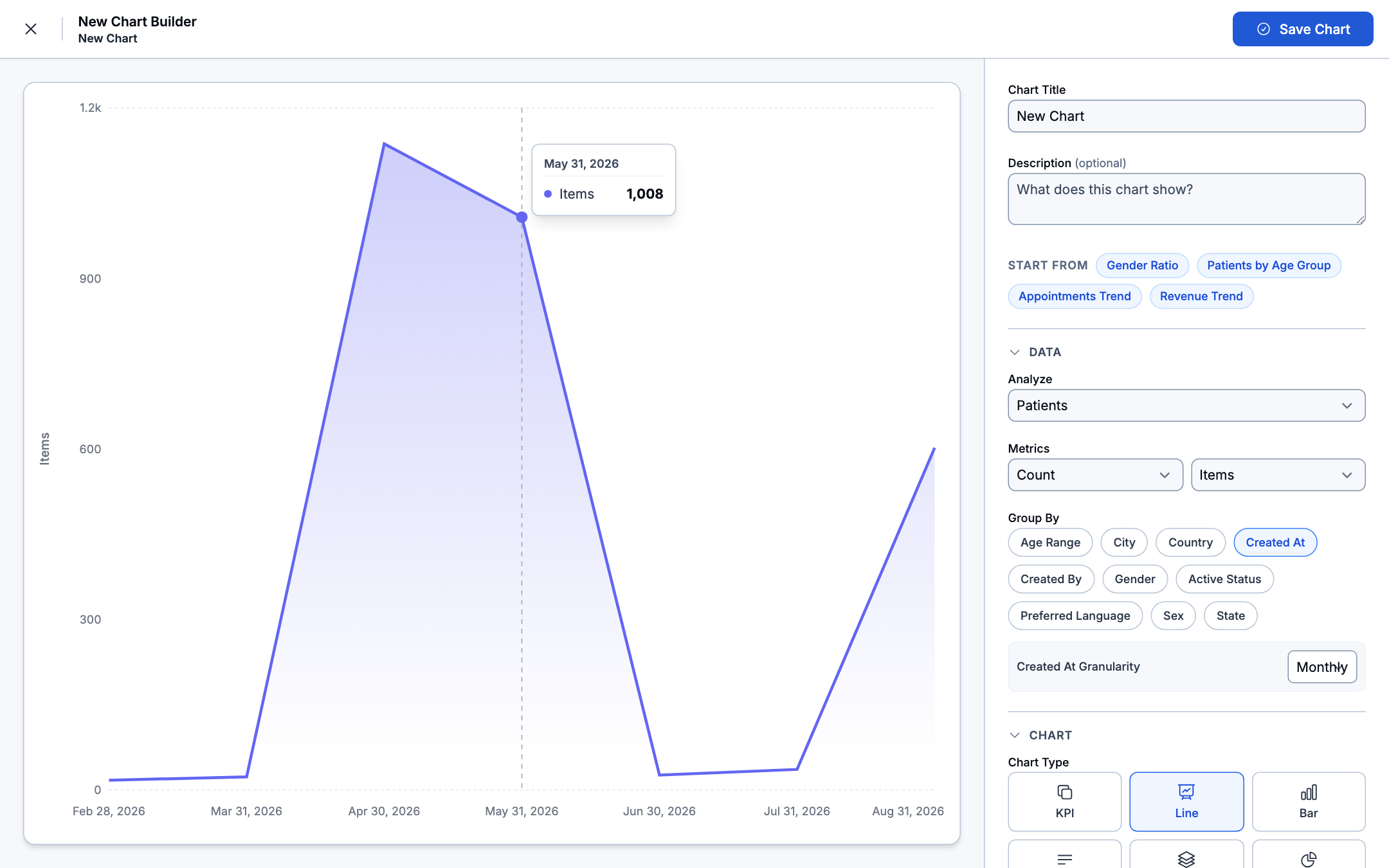Click the Jul 31, 2026 axis label
The height and width of the screenshot is (868, 1389).
tap(797, 811)
